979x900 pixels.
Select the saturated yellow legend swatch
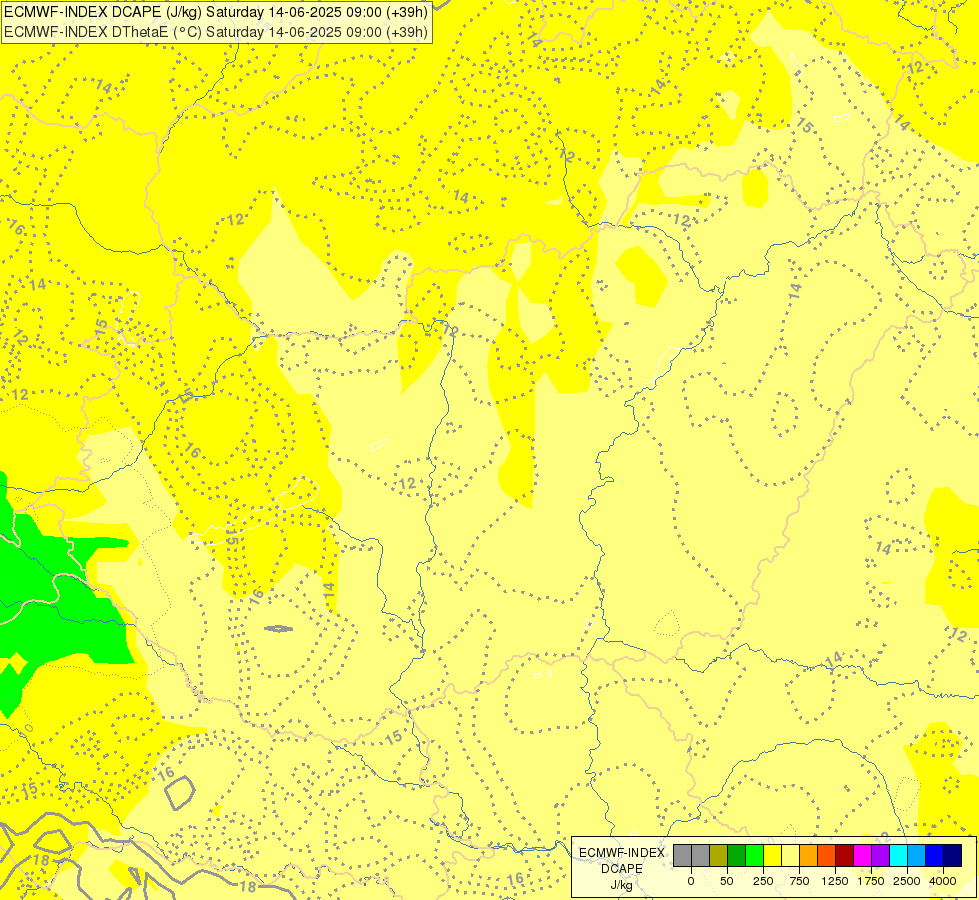point(773,855)
